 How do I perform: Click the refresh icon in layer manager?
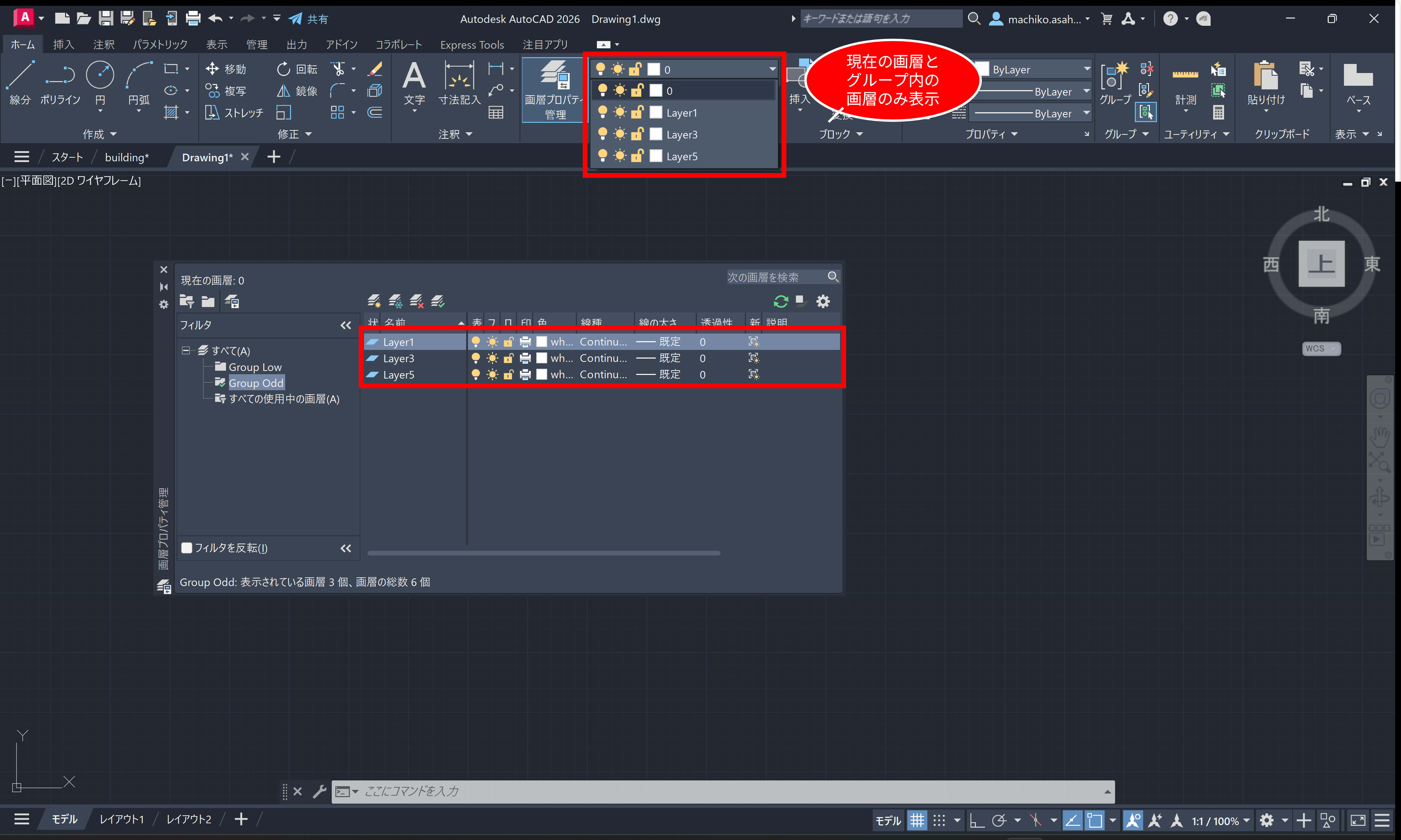point(781,301)
